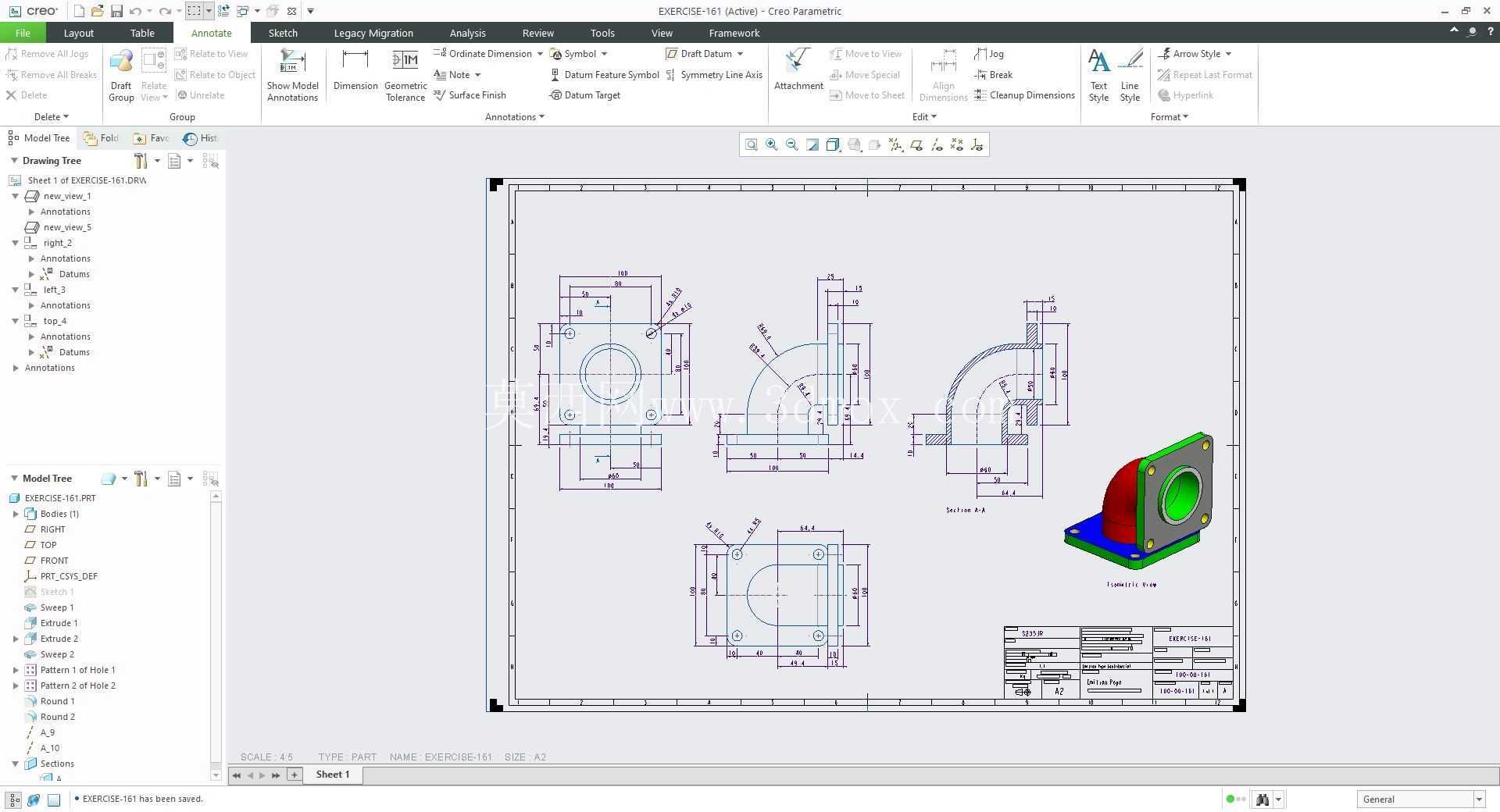Toggle the drawing view selection box tool
This screenshot has height=812, width=1500.
tap(194, 11)
